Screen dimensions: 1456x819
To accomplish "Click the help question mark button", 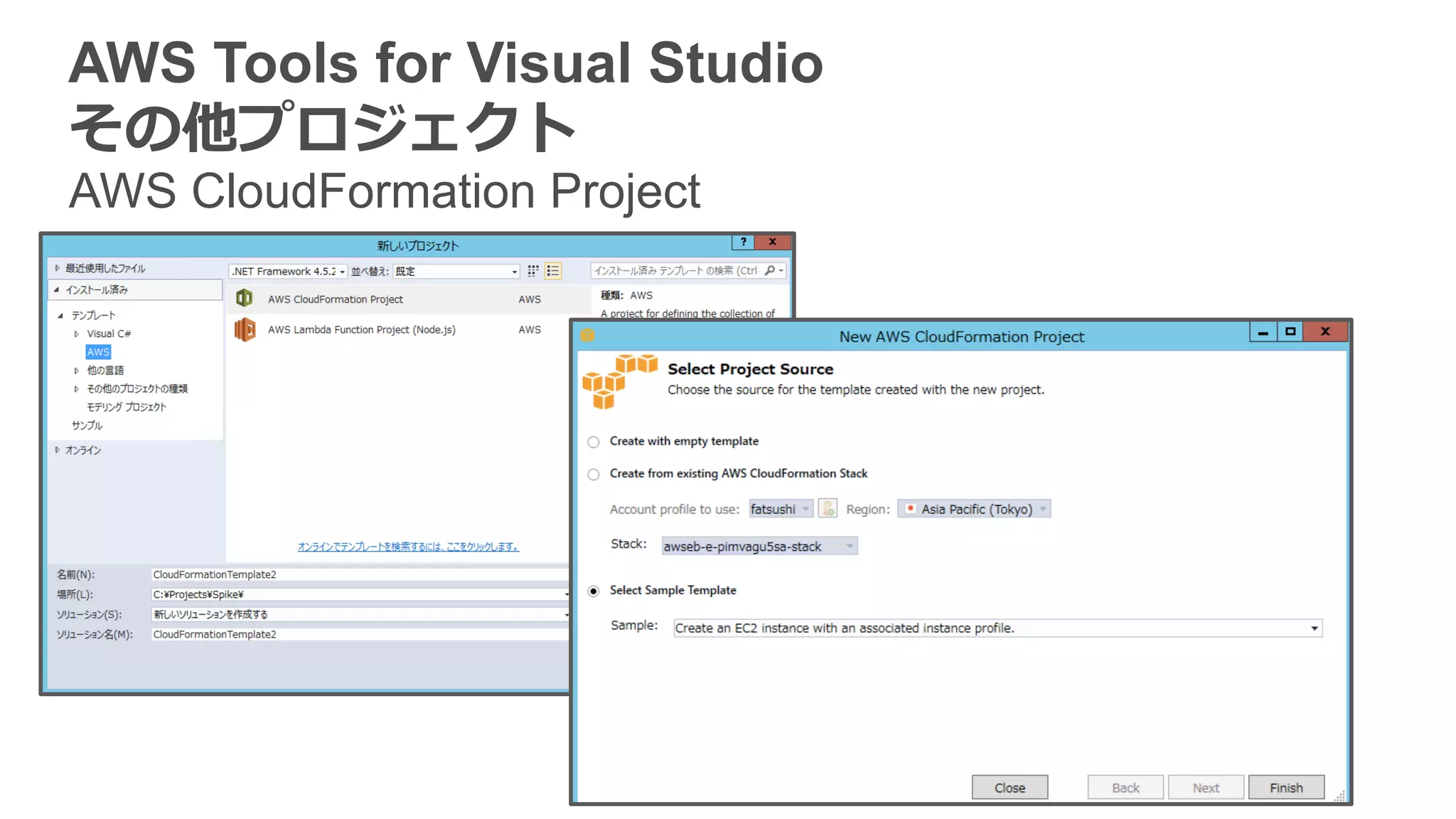I will point(743,242).
